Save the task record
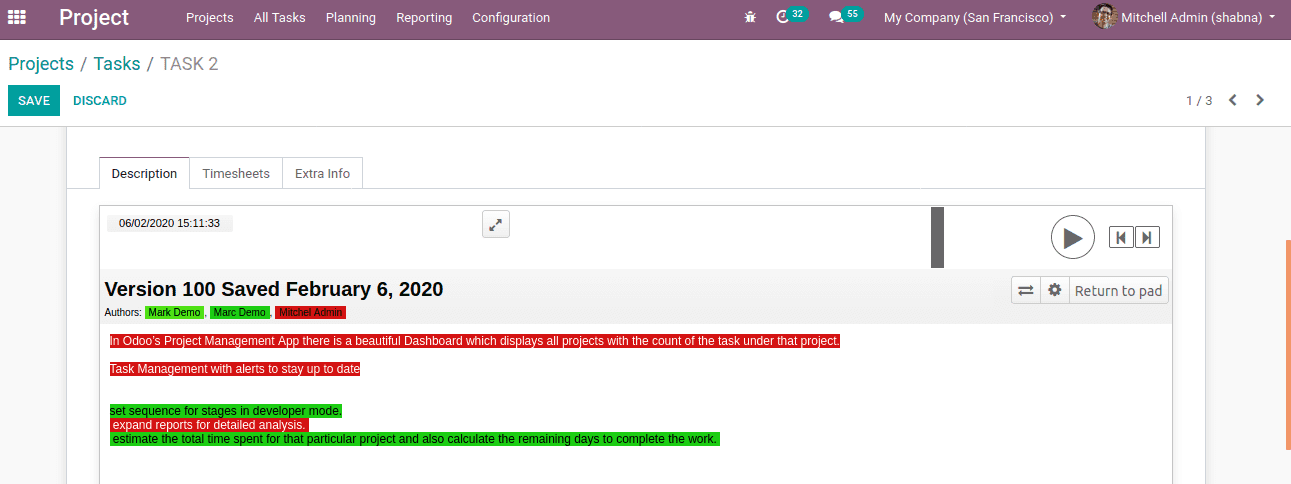 [x=34, y=100]
